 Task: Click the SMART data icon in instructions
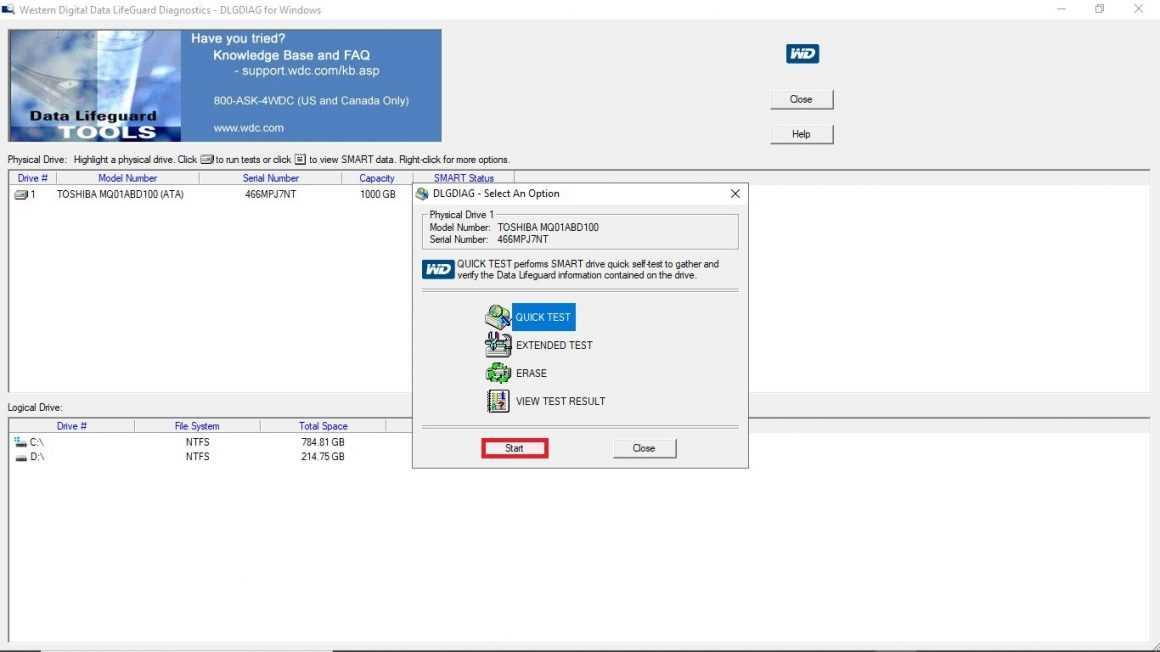coord(300,159)
